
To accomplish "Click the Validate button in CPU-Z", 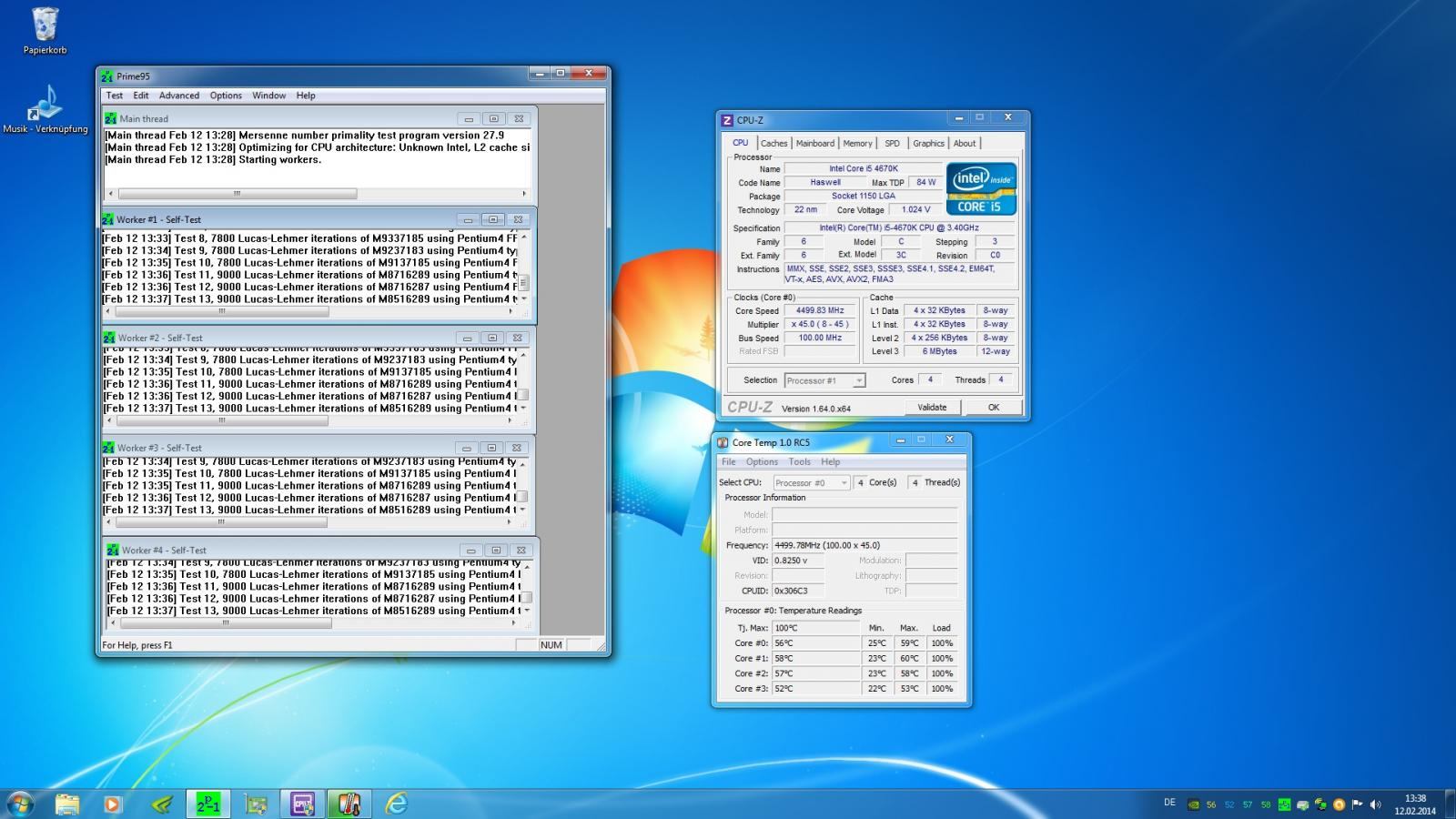I will pos(932,407).
